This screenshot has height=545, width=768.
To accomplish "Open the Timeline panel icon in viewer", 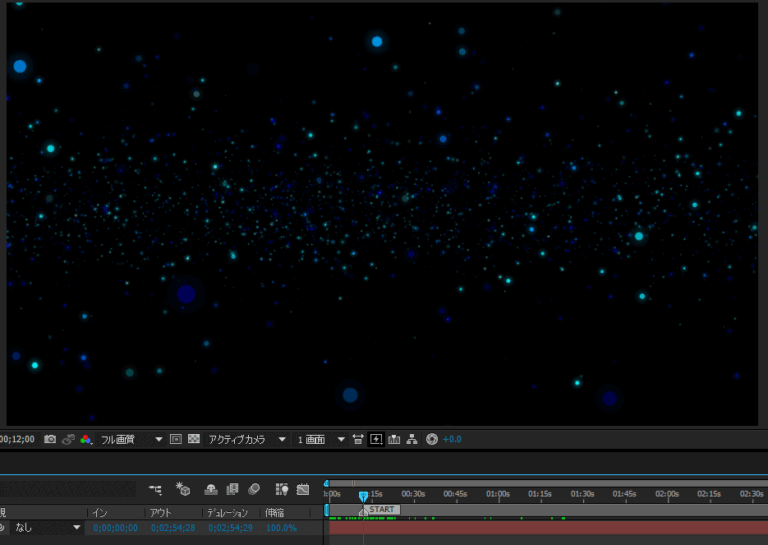I will point(394,439).
